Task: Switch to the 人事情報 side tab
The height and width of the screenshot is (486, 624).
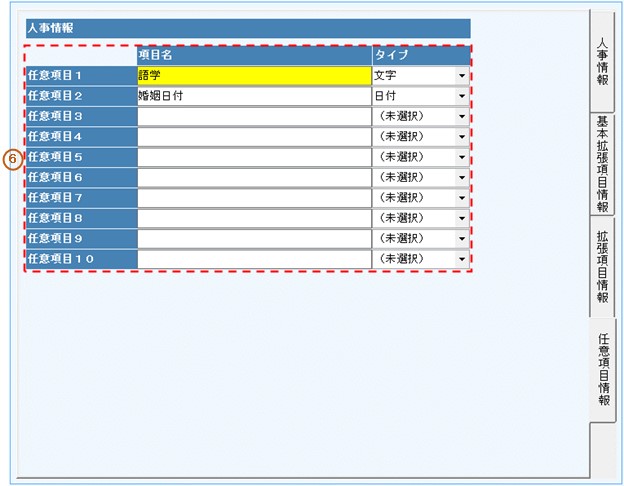Action: [x=602, y=62]
